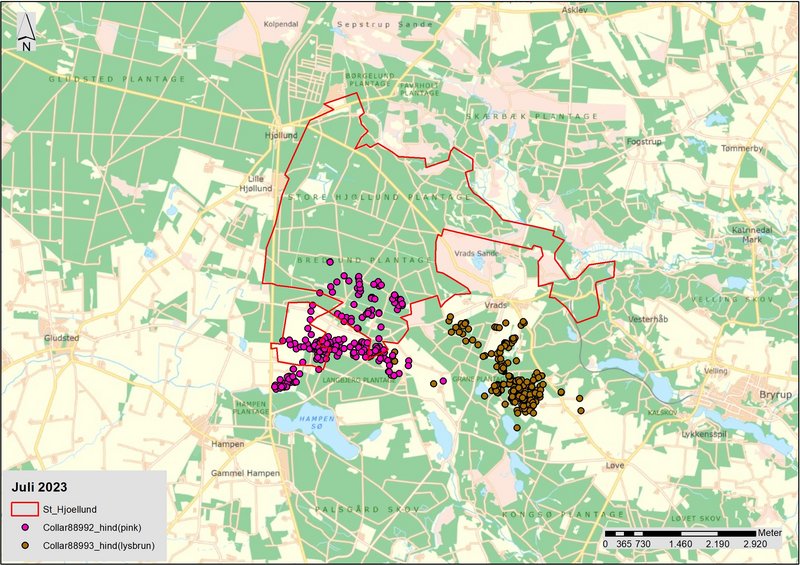800x565 pixels.
Task: Click the Katrinedal Mark place label
Action: coord(751,234)
